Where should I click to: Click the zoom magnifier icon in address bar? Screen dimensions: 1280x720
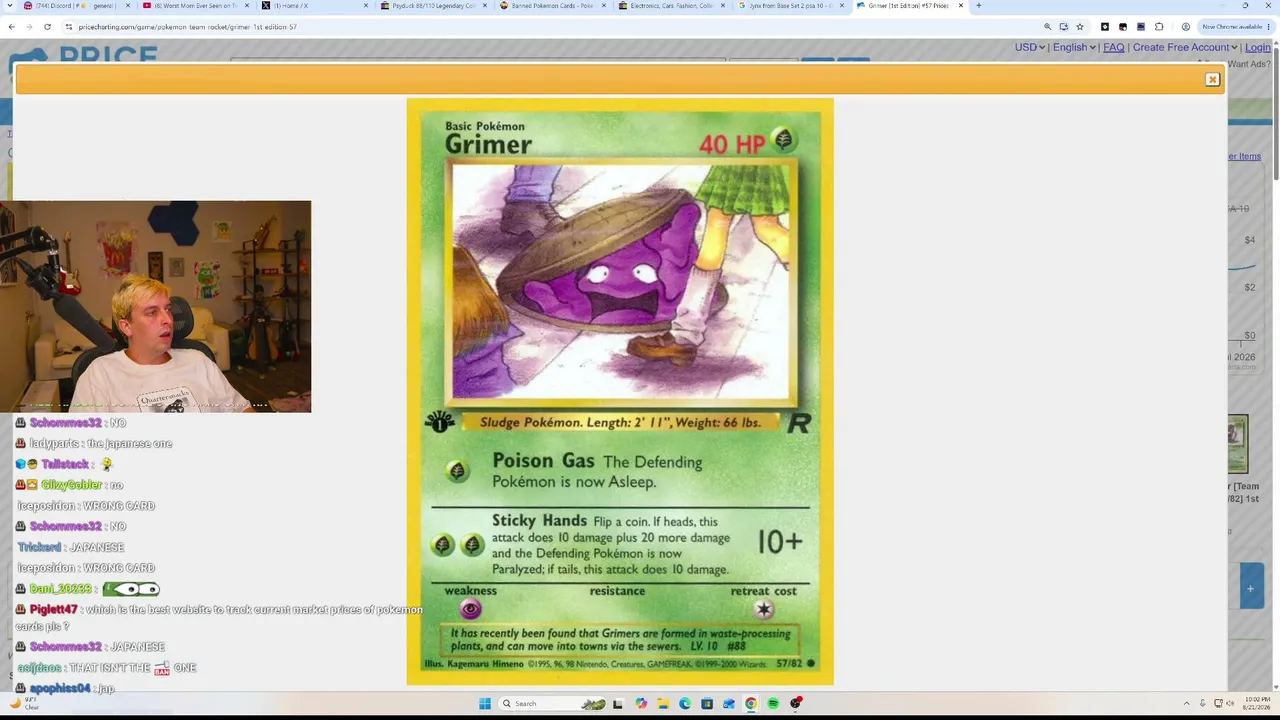click(1047, 27)
